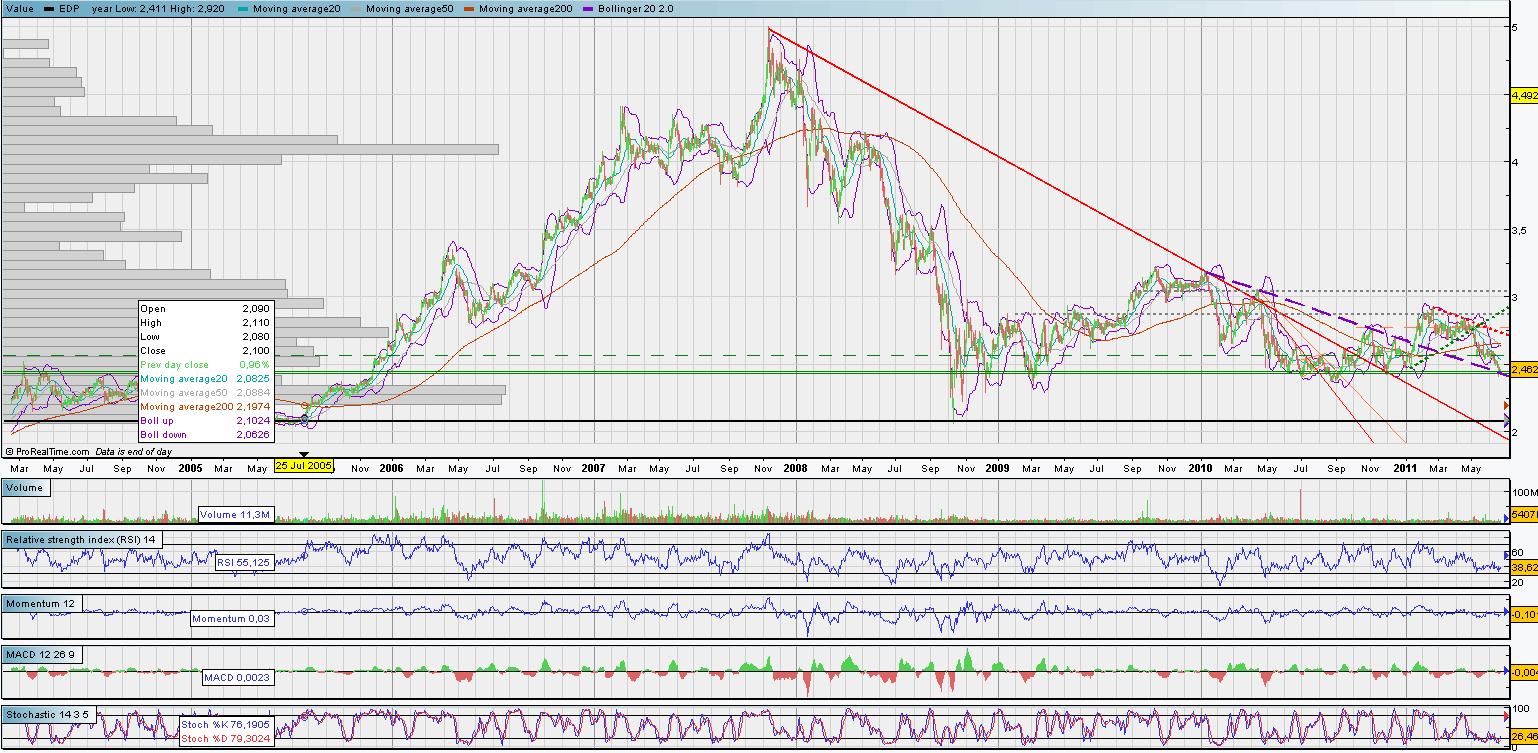Click Moving average200 2,1974 row in data box
Viewport: 1538px width, 753px height.
206,407
